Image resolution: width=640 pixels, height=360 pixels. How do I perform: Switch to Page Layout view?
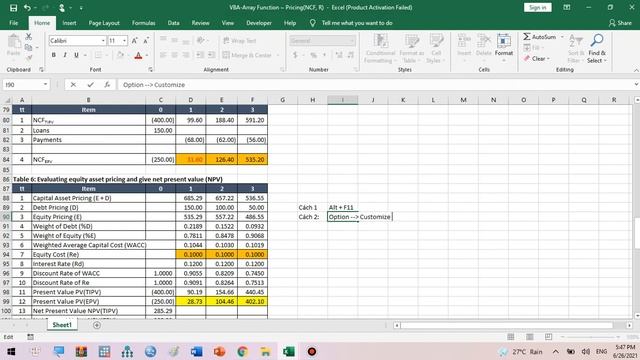(530, 337)
